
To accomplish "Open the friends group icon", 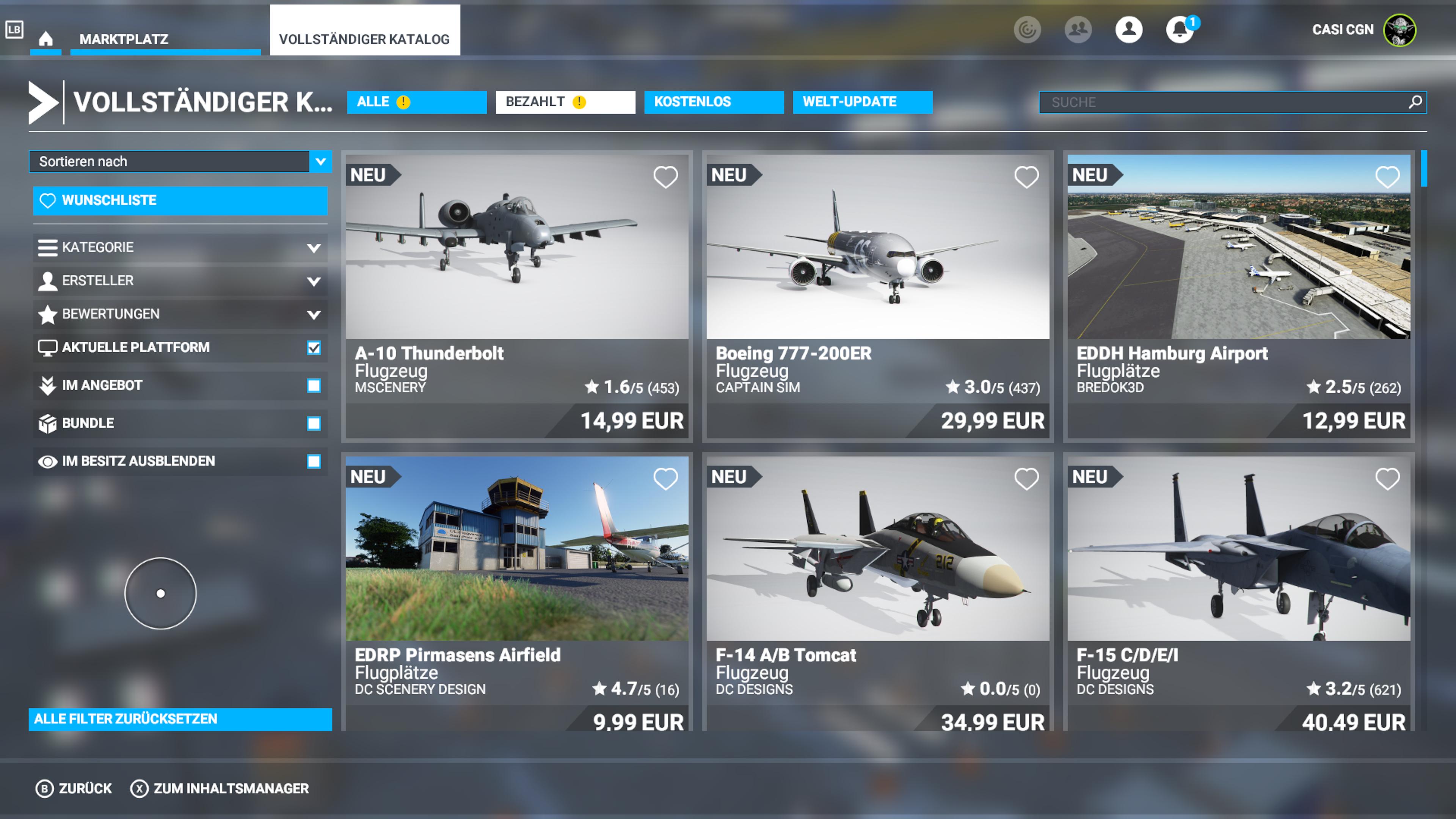I will click(x=1078, y=30).
